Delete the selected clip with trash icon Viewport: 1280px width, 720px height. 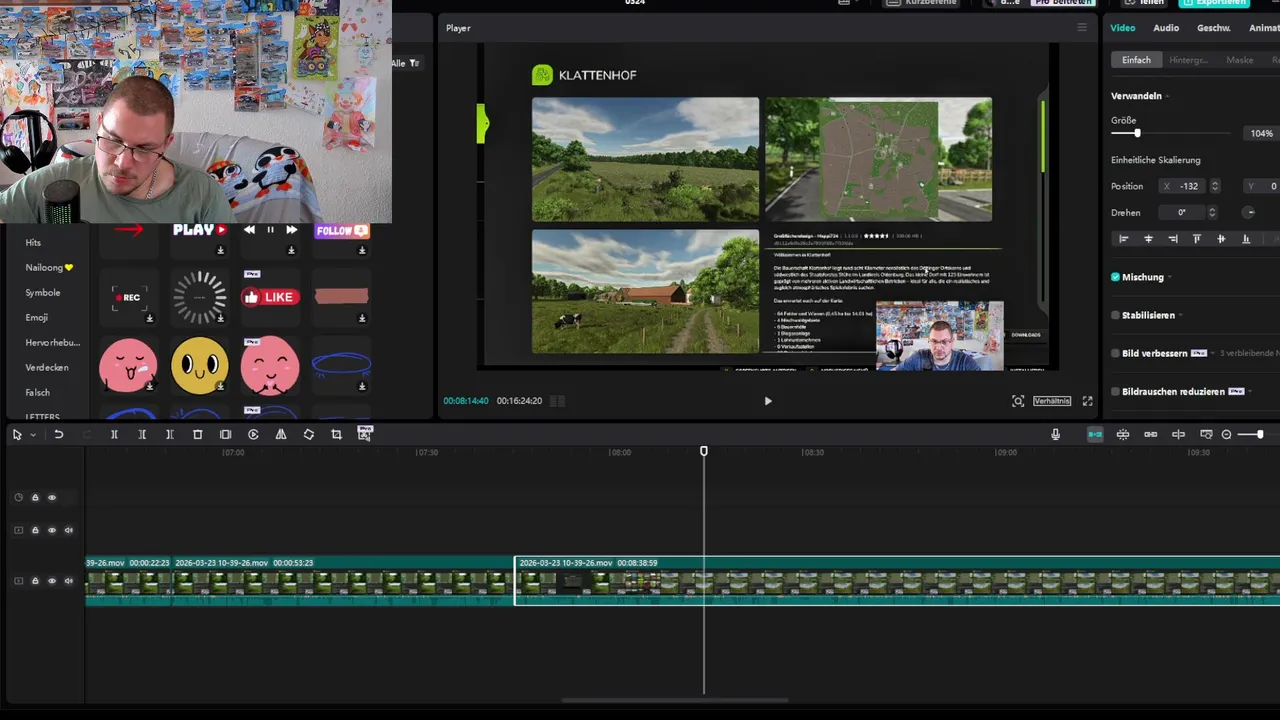pyautogui.click(x=198, y=434)
